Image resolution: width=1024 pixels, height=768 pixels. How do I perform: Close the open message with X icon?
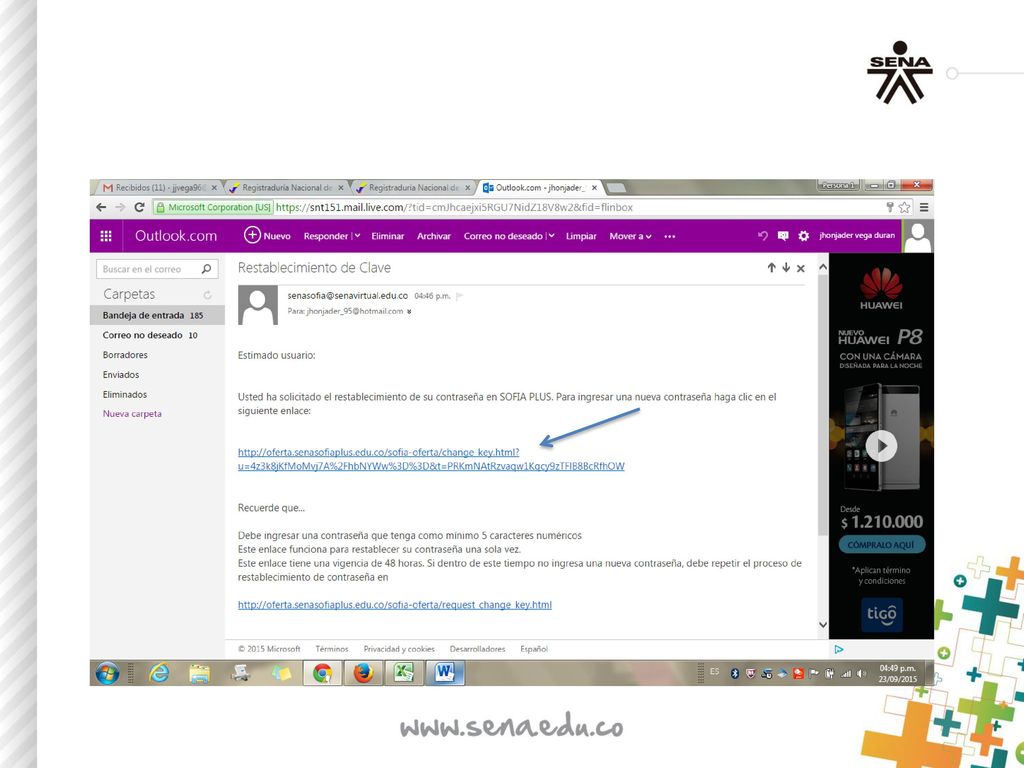click(x=801, y=268)
